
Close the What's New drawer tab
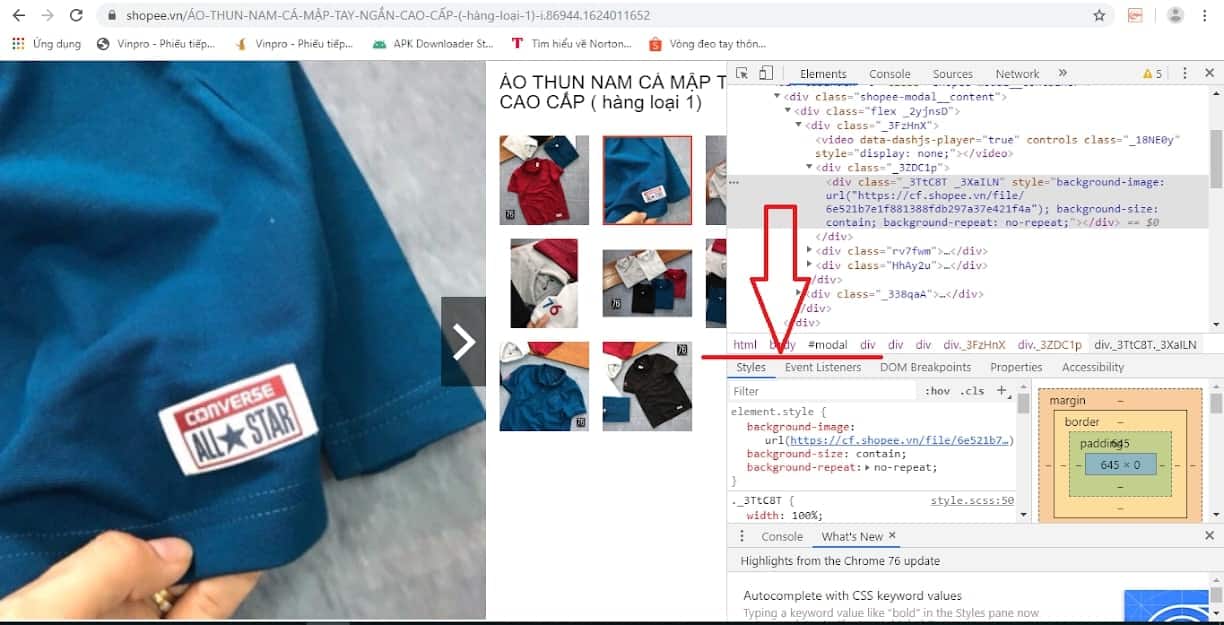[893, 536]
